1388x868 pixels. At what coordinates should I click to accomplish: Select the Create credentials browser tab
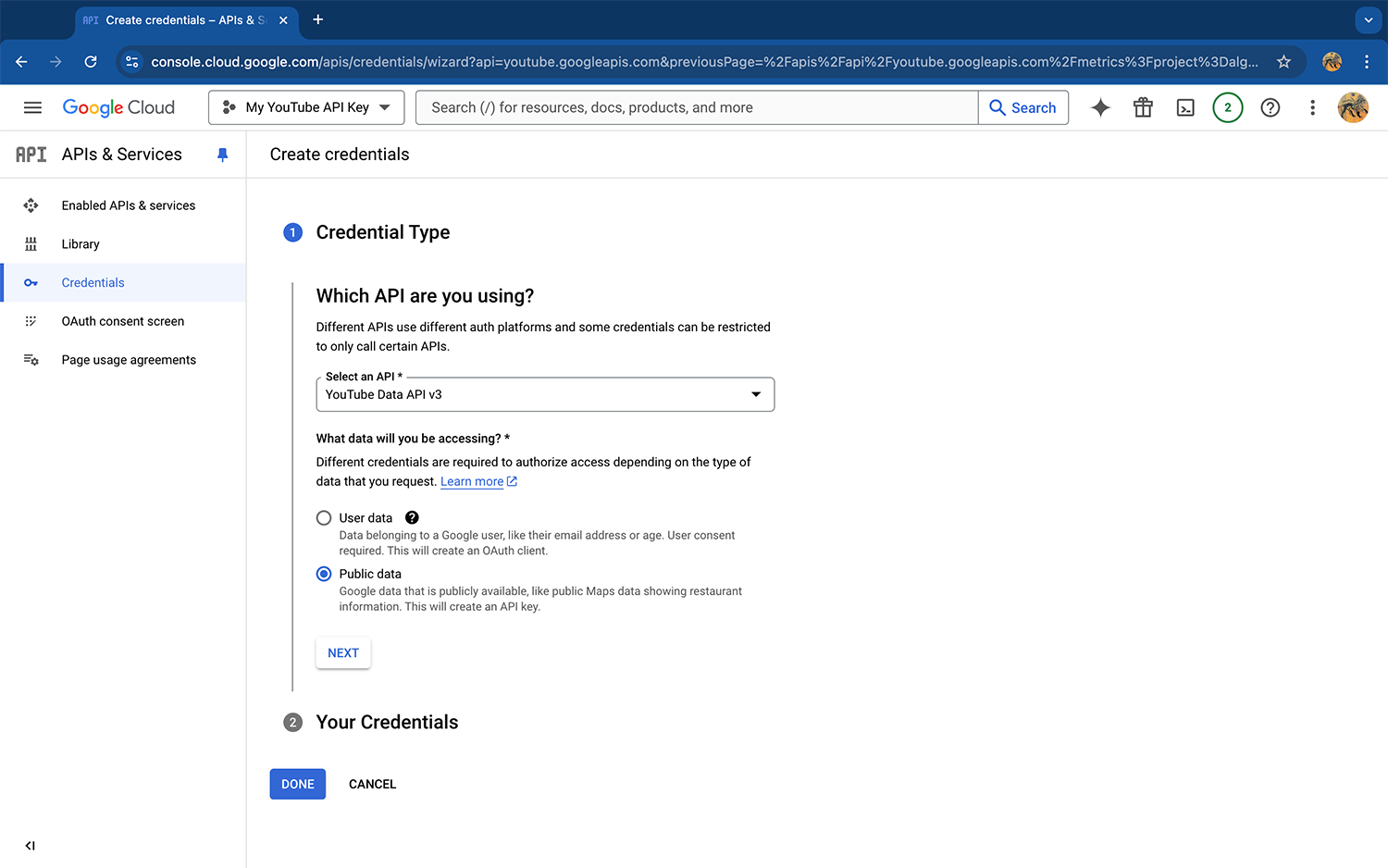(186, 20)
